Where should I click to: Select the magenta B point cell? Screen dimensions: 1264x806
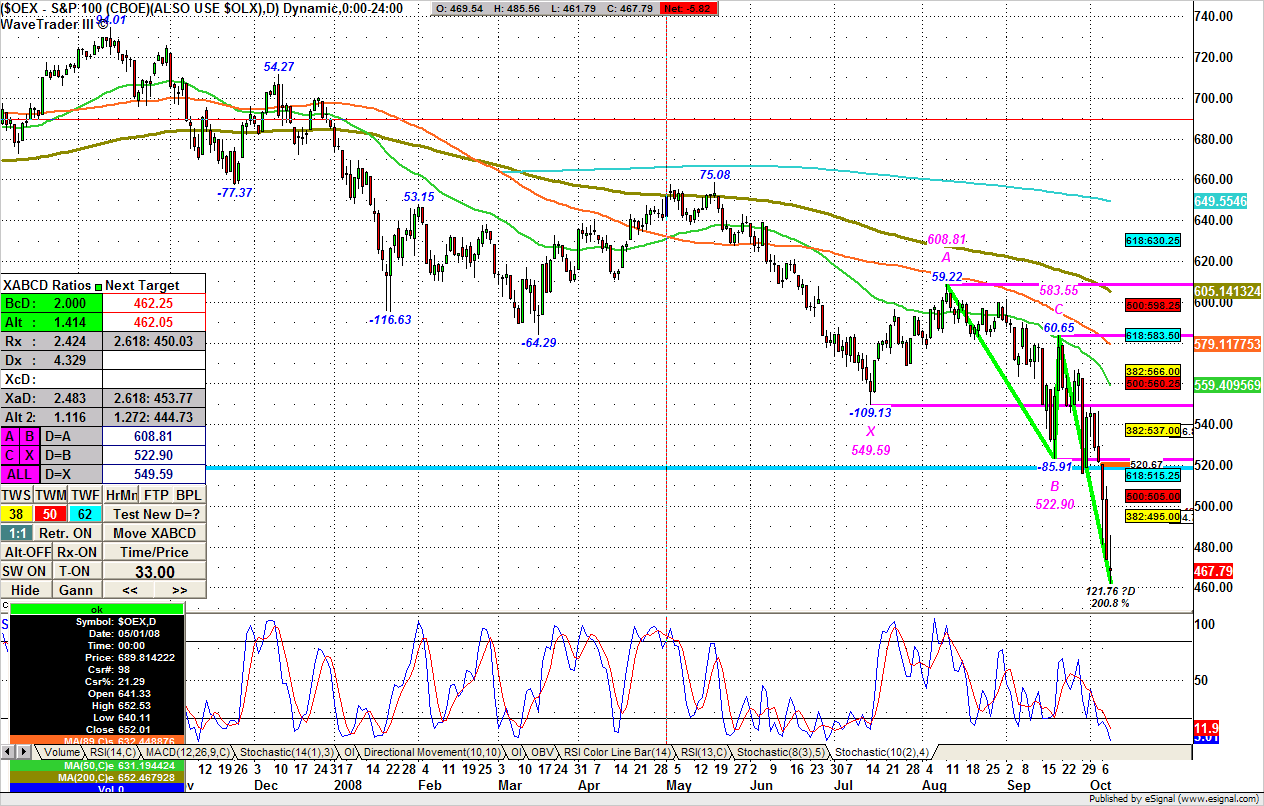30,436
